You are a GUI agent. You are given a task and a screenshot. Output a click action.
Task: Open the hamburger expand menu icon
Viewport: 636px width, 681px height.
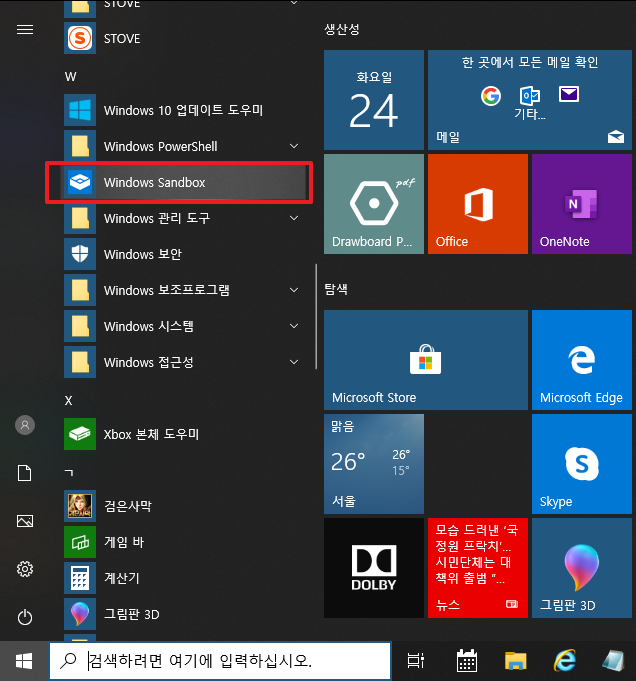[x=25, y=30]
